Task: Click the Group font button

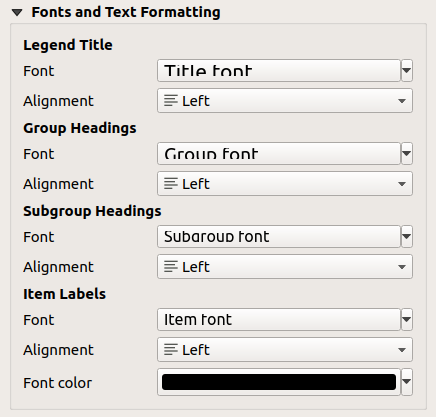Action: pyautogui.click(x=279, y=153)
